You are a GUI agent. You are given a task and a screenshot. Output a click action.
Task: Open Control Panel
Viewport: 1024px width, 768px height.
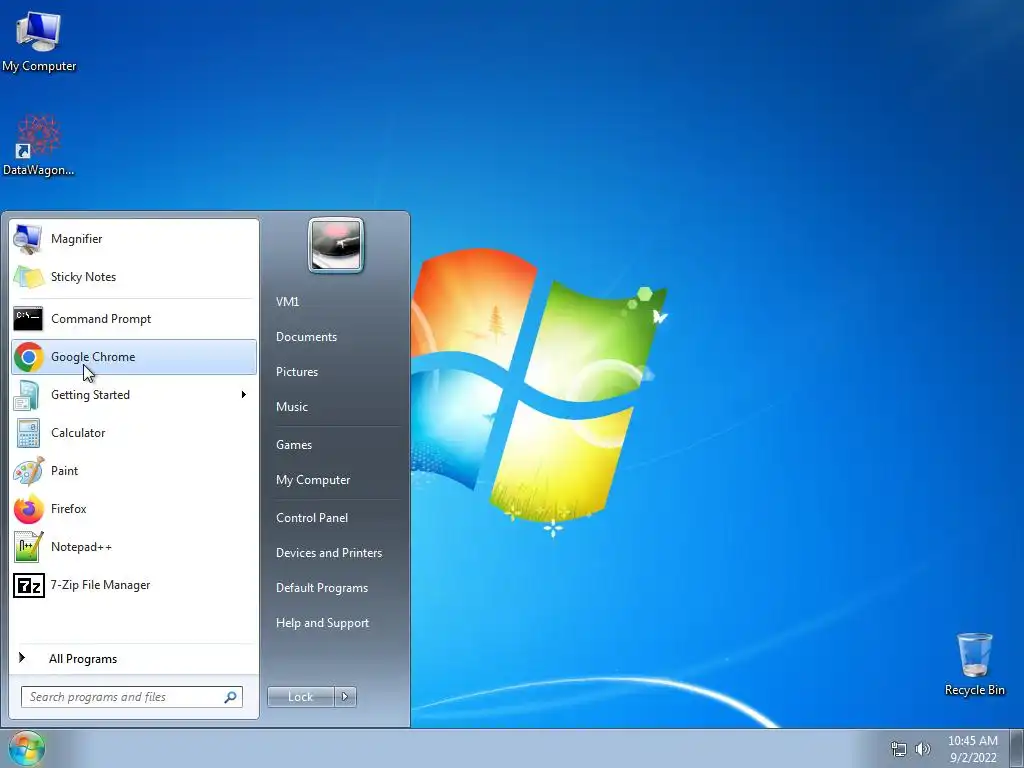[x=312, y=518]
